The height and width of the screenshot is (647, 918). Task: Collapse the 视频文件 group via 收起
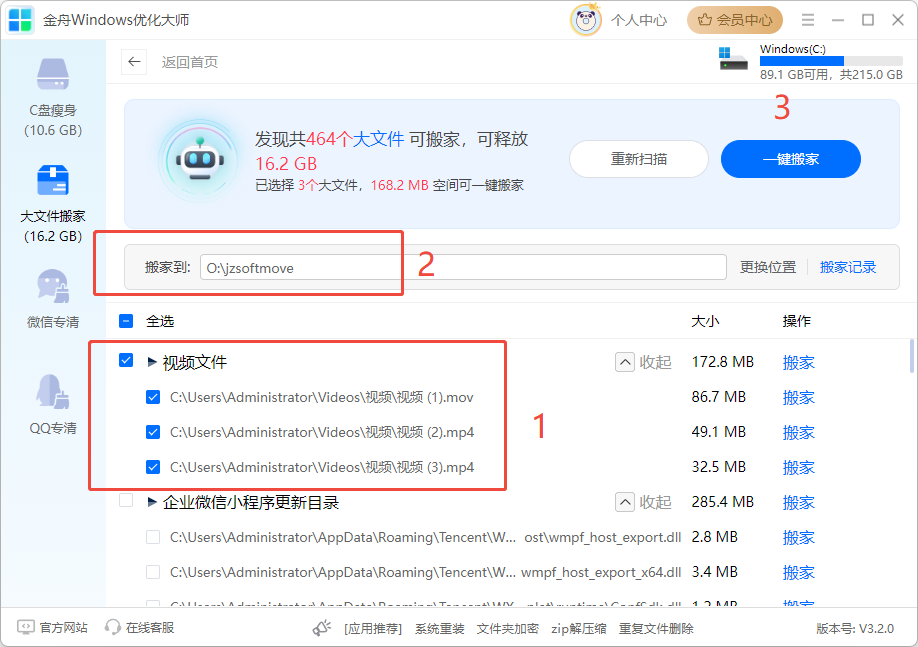(643, 362)
